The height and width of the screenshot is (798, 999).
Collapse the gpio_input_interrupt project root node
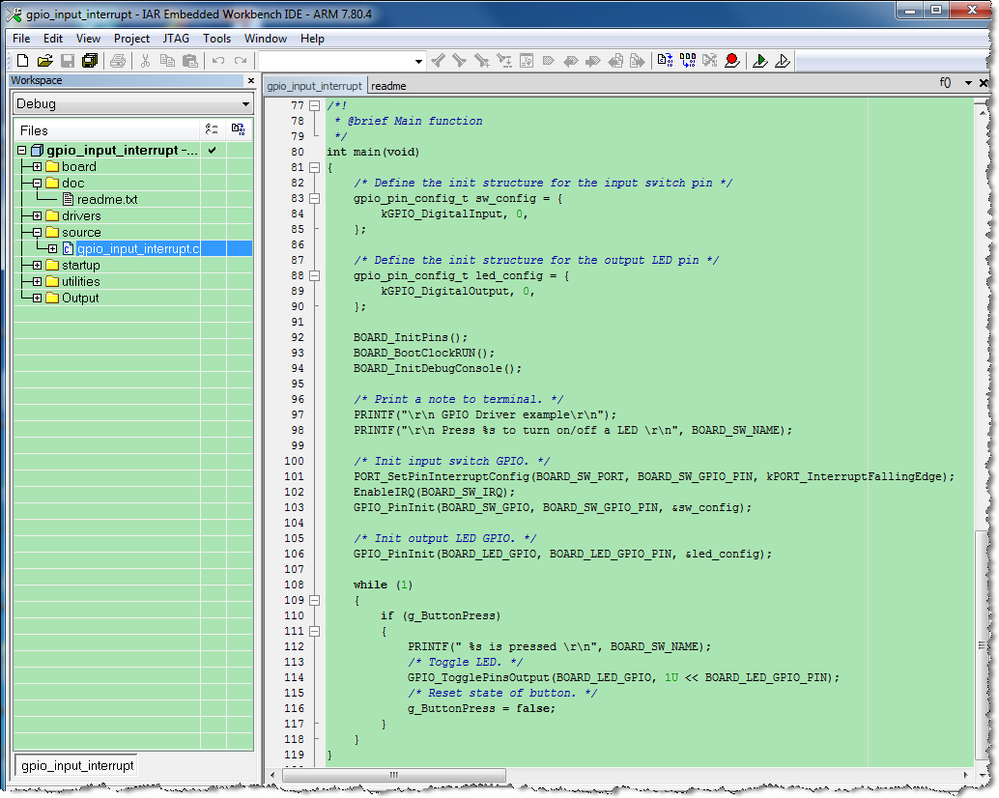(x=22, y=150)
